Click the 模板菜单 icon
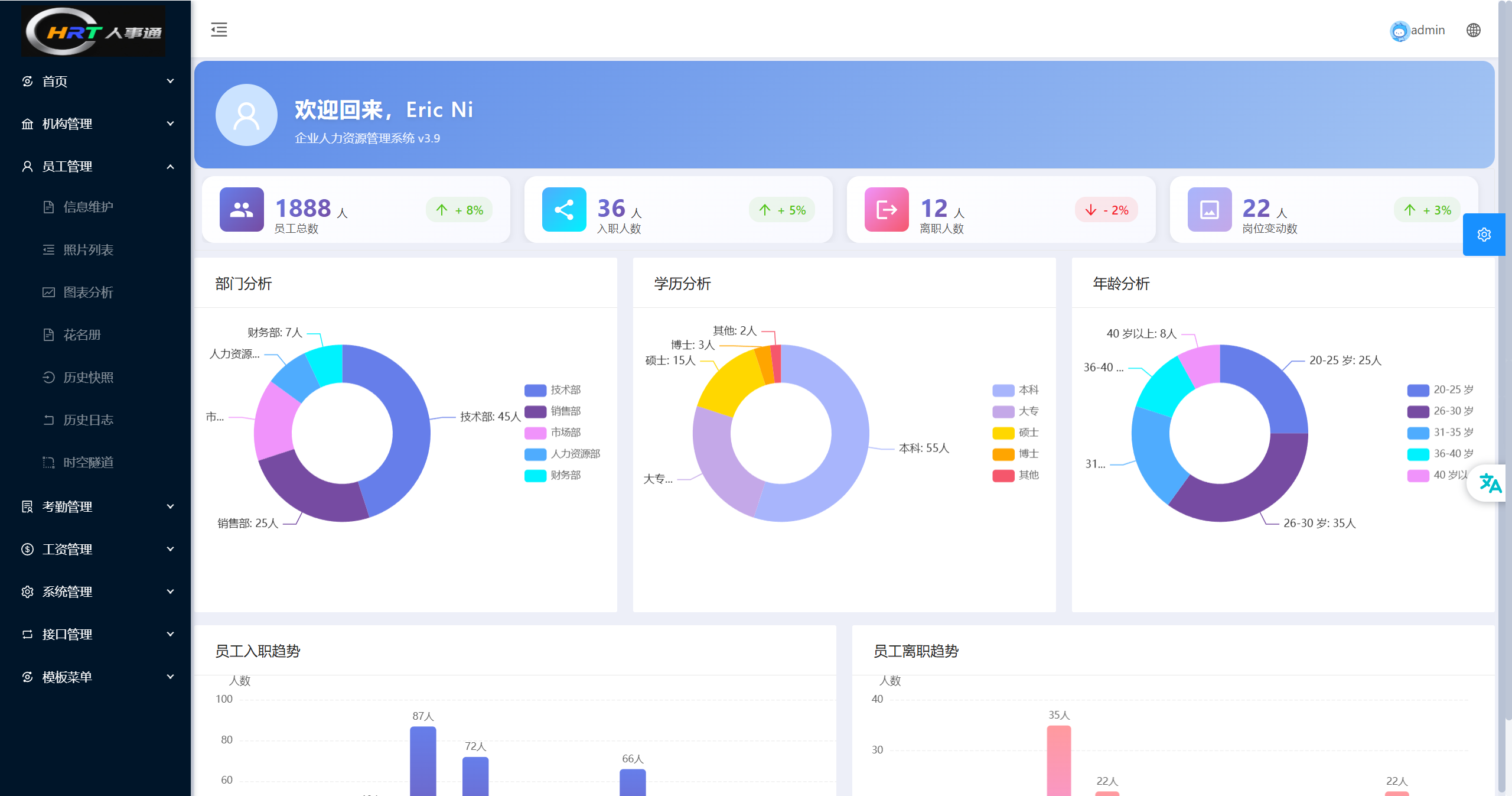 tap(27, 677)
